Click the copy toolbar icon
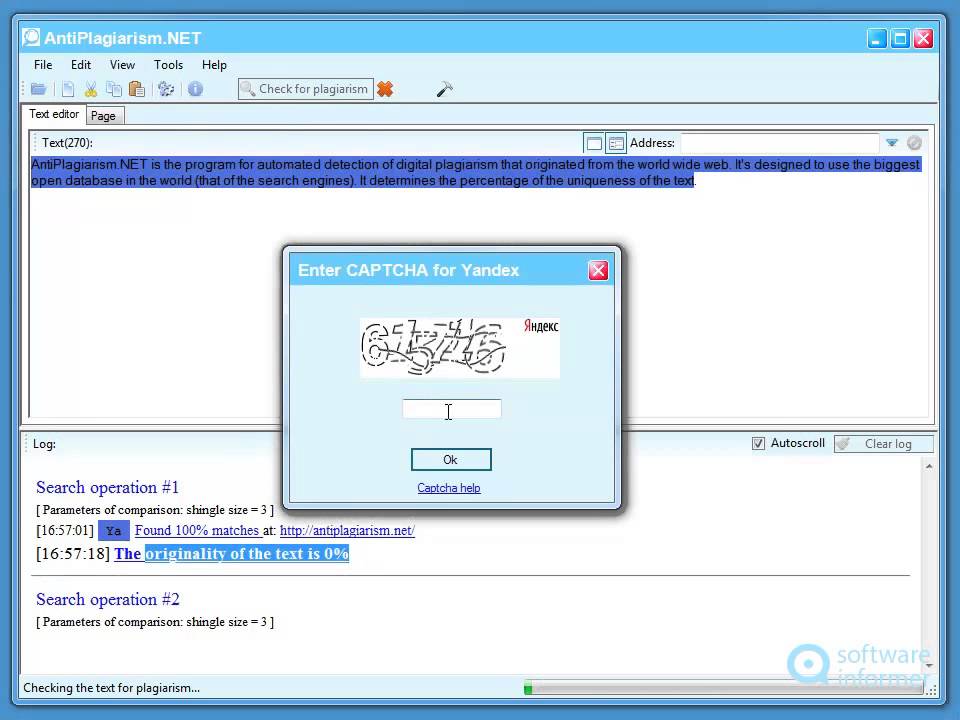 coord(114,89)
